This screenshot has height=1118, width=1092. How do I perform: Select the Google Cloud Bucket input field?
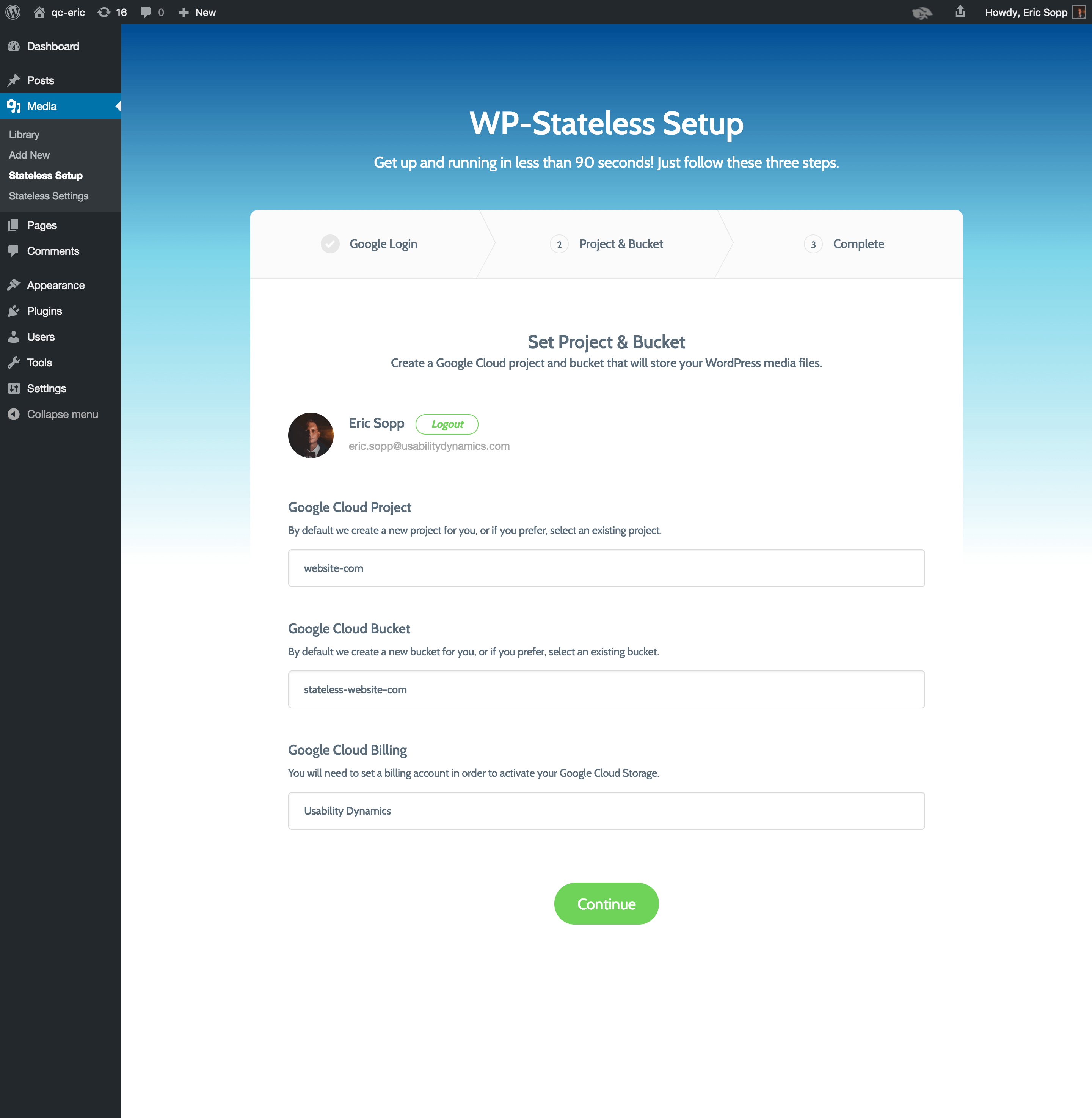point(606,689)
